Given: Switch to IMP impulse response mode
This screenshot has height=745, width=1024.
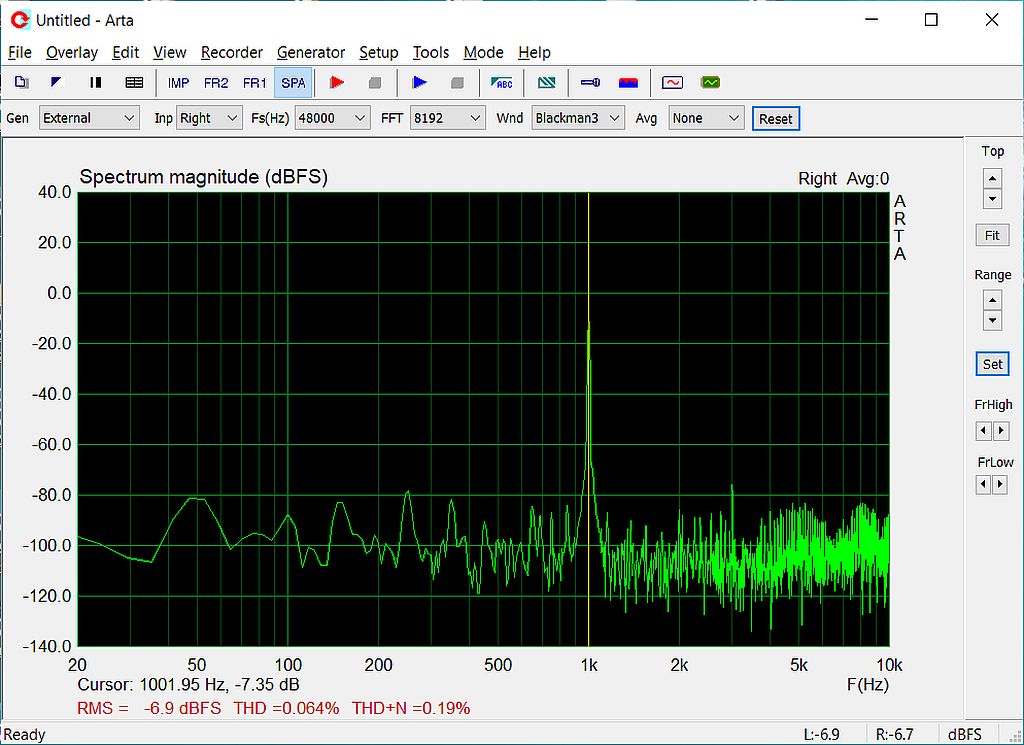Looking at the screenshot, I should click(178, 83).
